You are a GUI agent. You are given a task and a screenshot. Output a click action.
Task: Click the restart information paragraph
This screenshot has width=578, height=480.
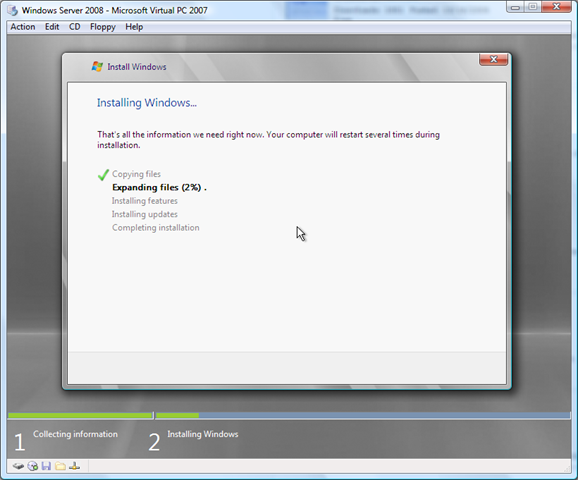tap(268, 140)
